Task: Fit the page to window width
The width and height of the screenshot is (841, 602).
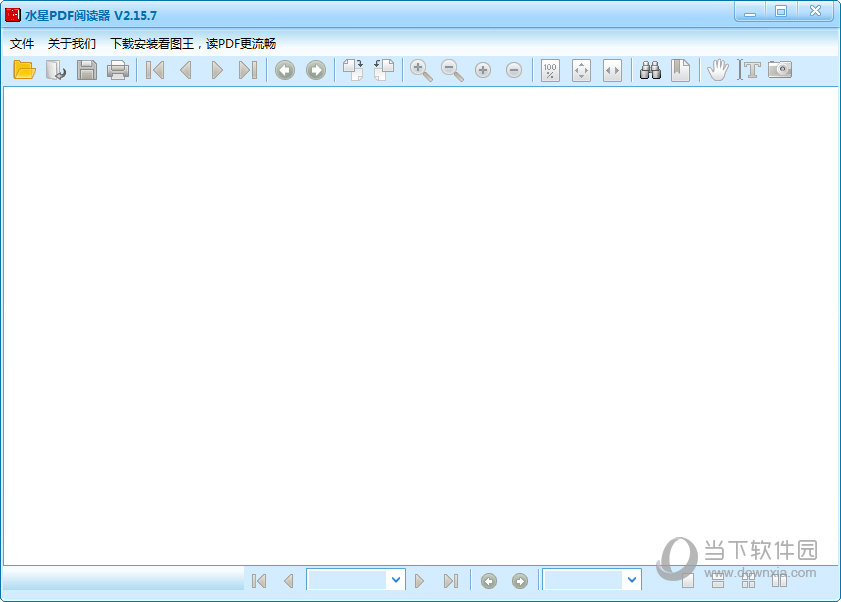Action: click(613, 70)
